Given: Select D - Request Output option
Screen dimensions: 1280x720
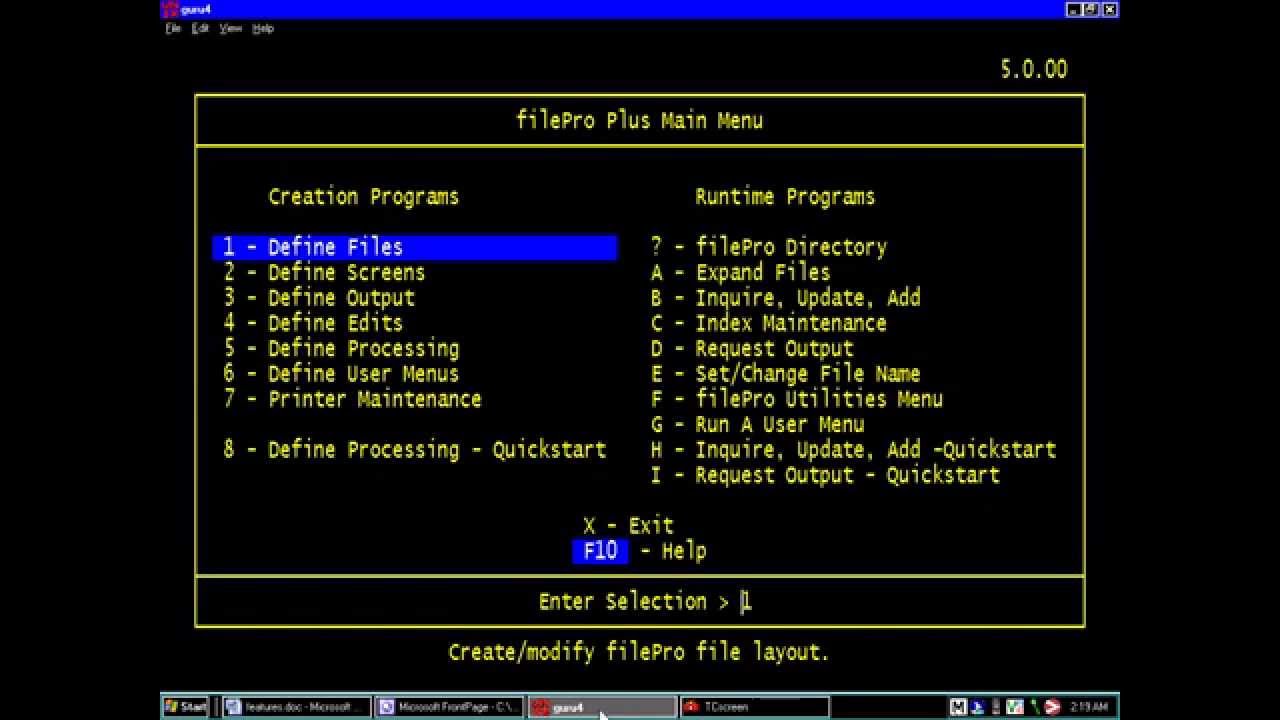Looking at the screenshot, I should tap(752, 349).
